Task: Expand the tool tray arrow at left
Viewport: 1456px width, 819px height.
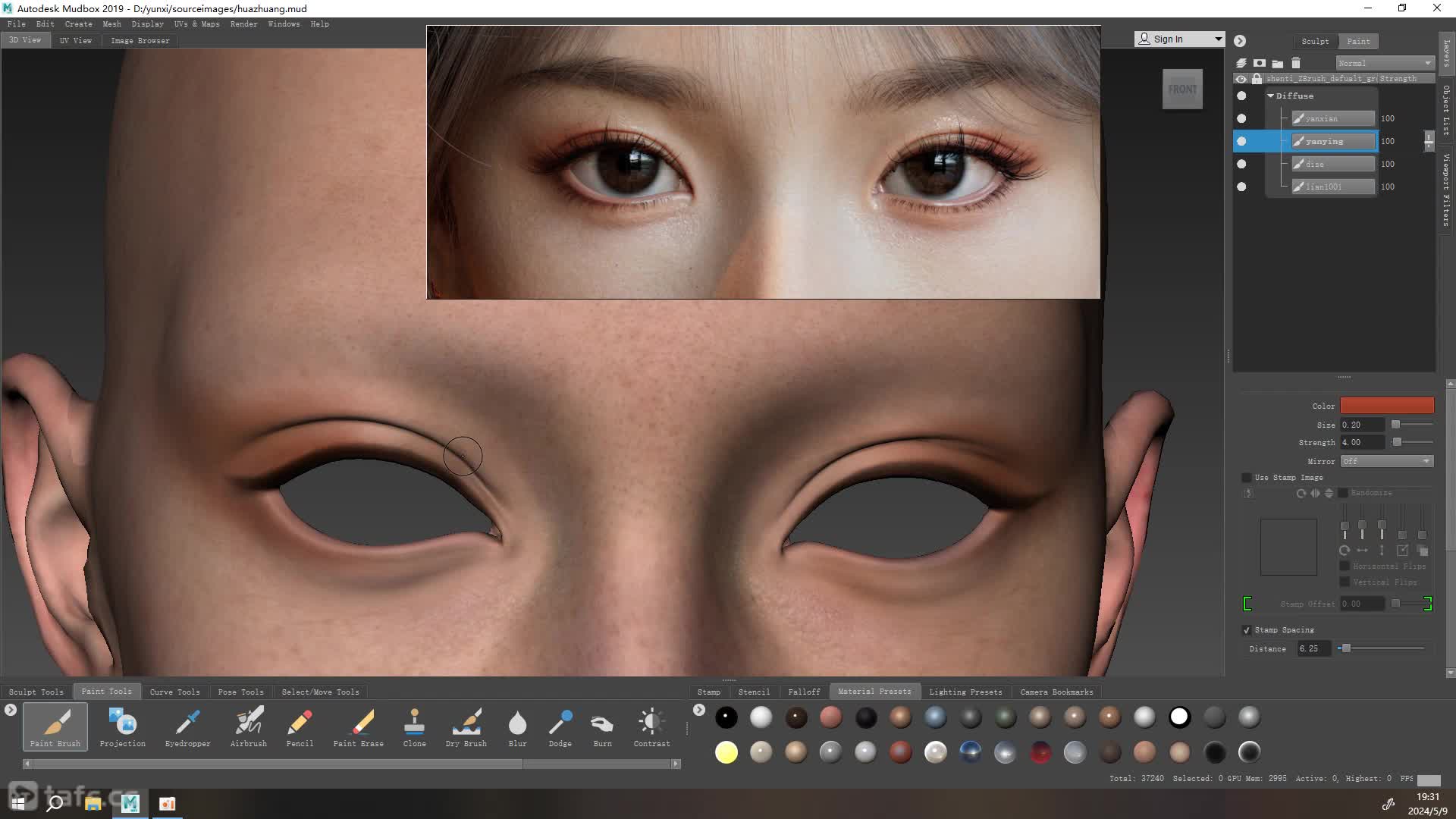Action: (x=10, y=710)
